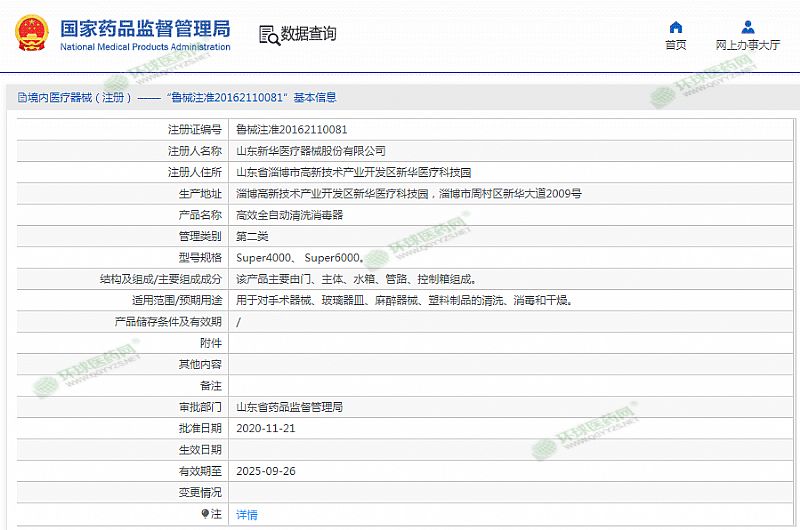The image size is (800, 530).
Task: Click the 国家药品监督管理局 site title
Action: point(145,28)
